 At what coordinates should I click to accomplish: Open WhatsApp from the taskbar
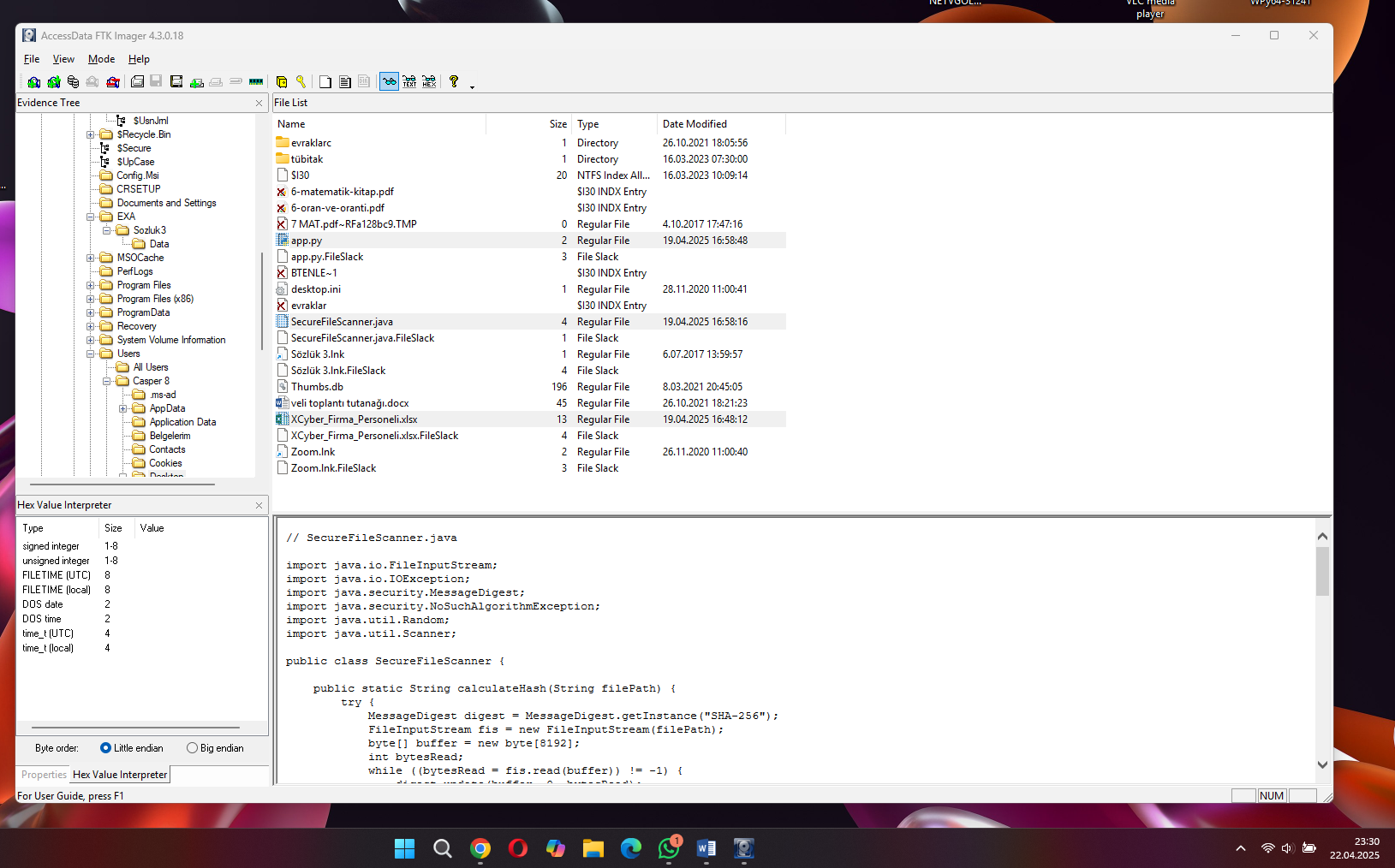coord(669,848)
